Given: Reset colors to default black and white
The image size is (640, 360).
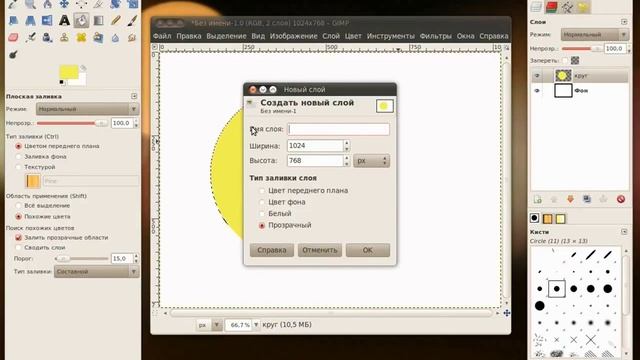Looking at the screenshot, I should (62, 82).
